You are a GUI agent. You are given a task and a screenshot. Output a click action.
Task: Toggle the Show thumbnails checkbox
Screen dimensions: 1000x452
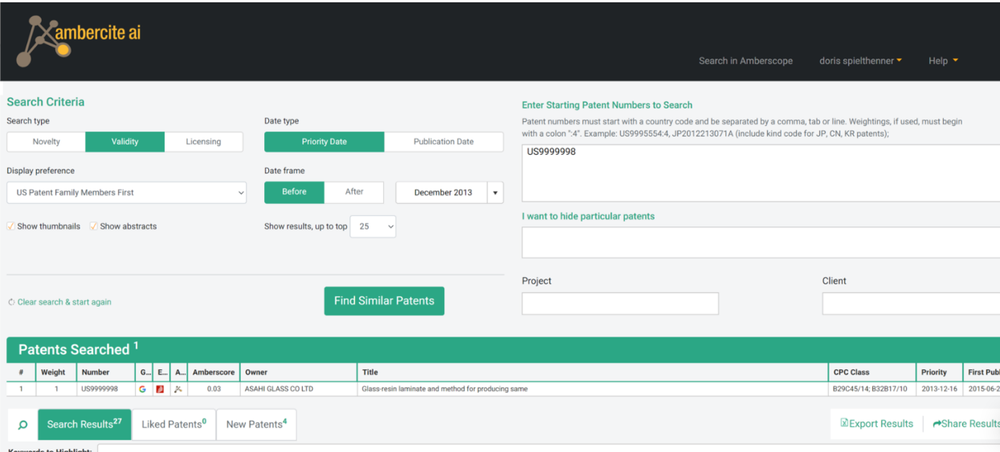click(11, 226)
